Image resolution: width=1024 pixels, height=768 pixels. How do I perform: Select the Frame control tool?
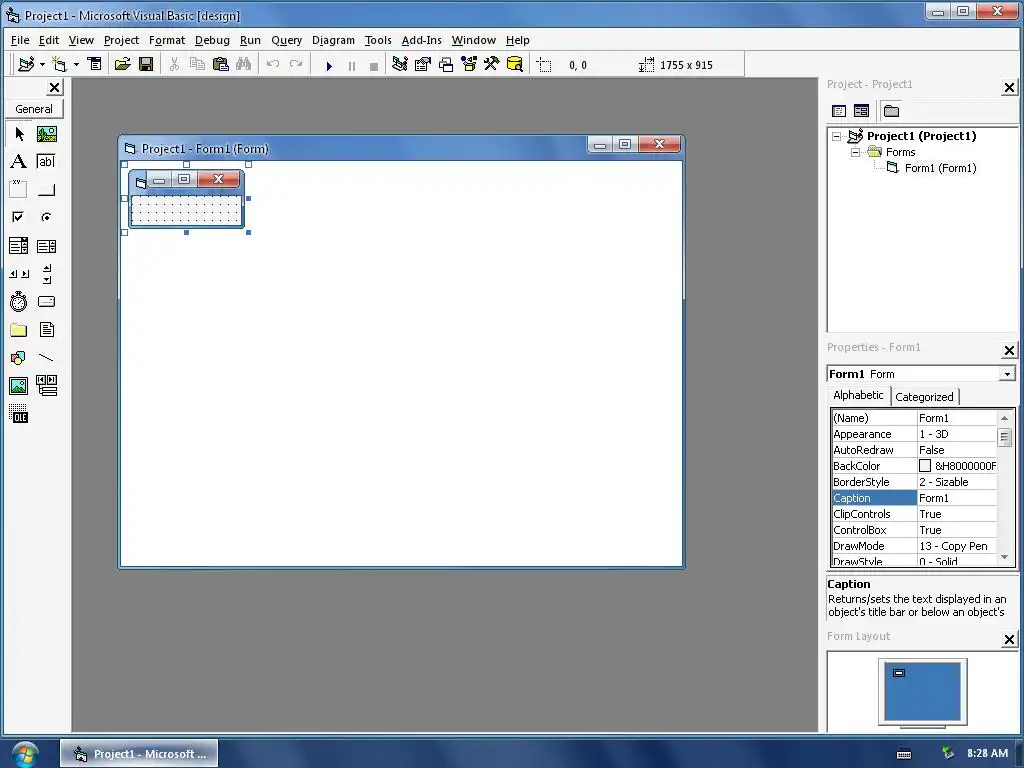pyautogui.click(x=19, y=189)
